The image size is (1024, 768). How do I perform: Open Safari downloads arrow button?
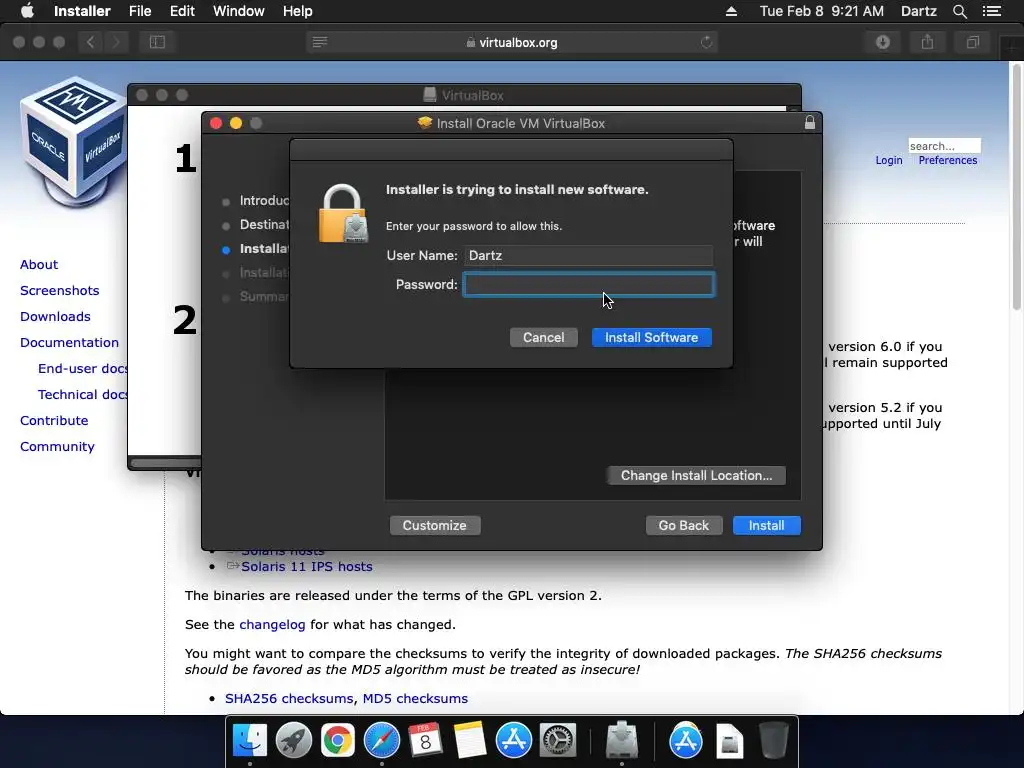pyautogui.click(x=883, y=42)
